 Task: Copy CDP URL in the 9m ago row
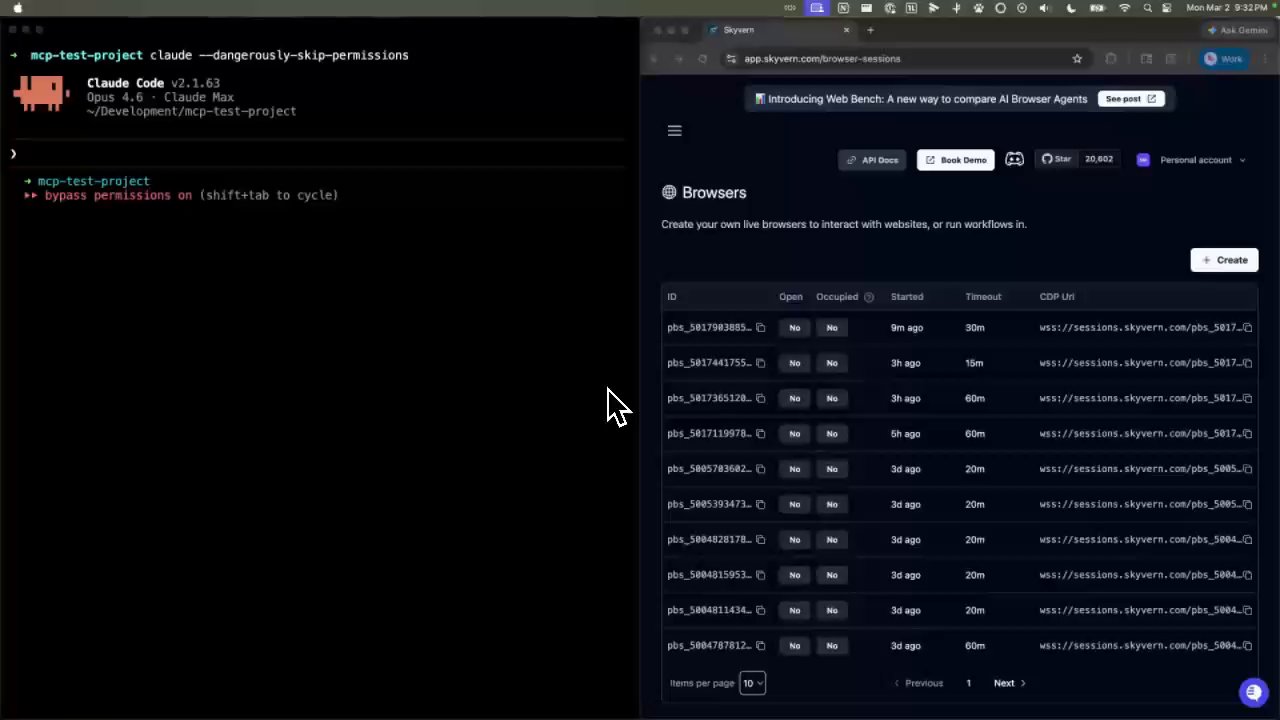pyautogui.click(x=1247, y=328)
